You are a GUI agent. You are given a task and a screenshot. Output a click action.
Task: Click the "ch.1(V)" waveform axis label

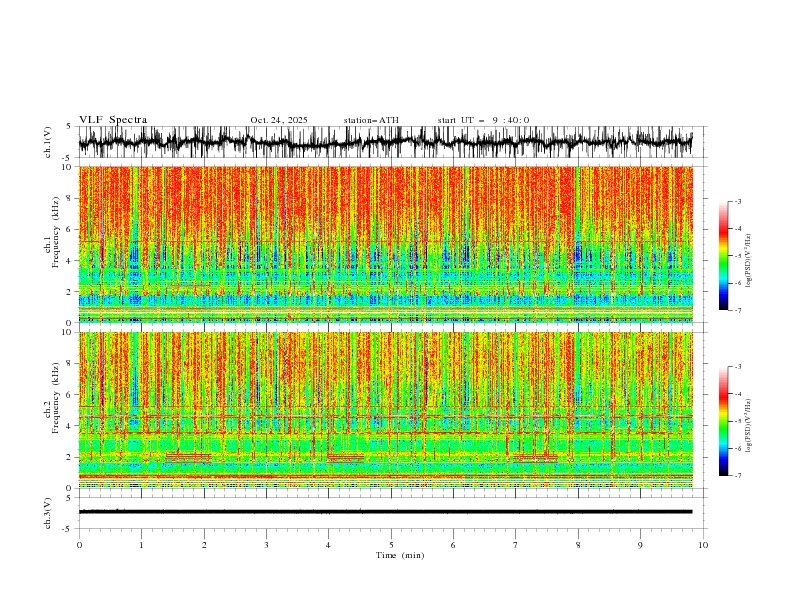48,142
